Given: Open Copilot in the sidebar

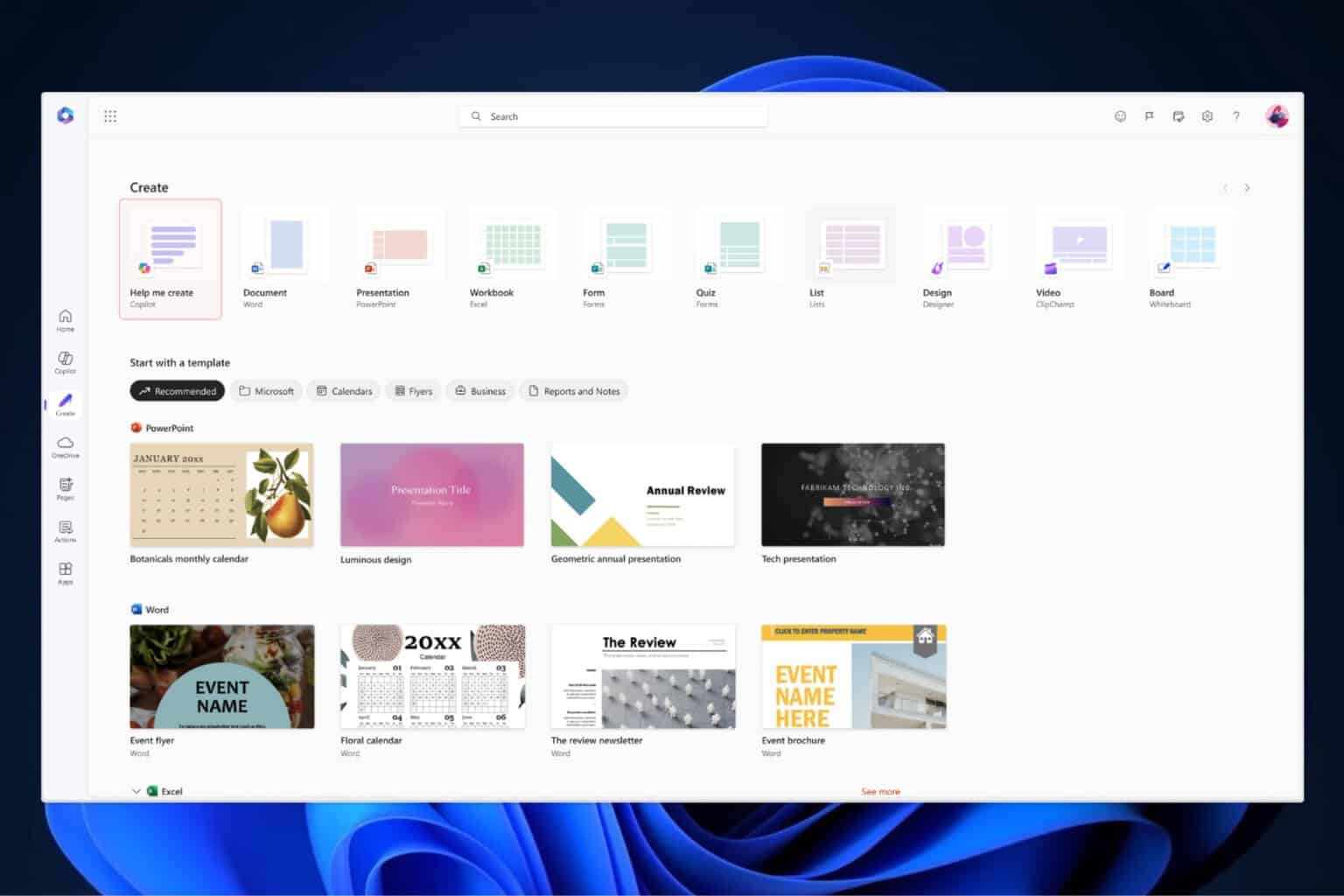Looking at the screenshot, I should point(66,362).
